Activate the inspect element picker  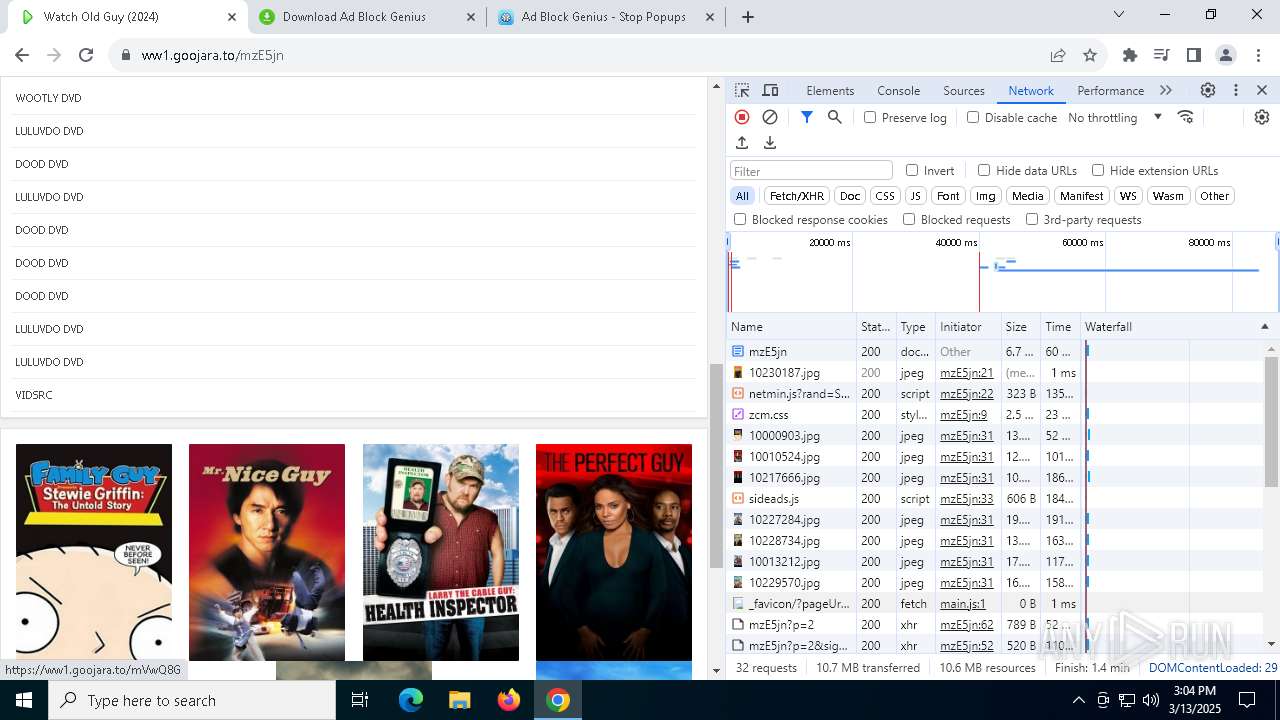742,90
